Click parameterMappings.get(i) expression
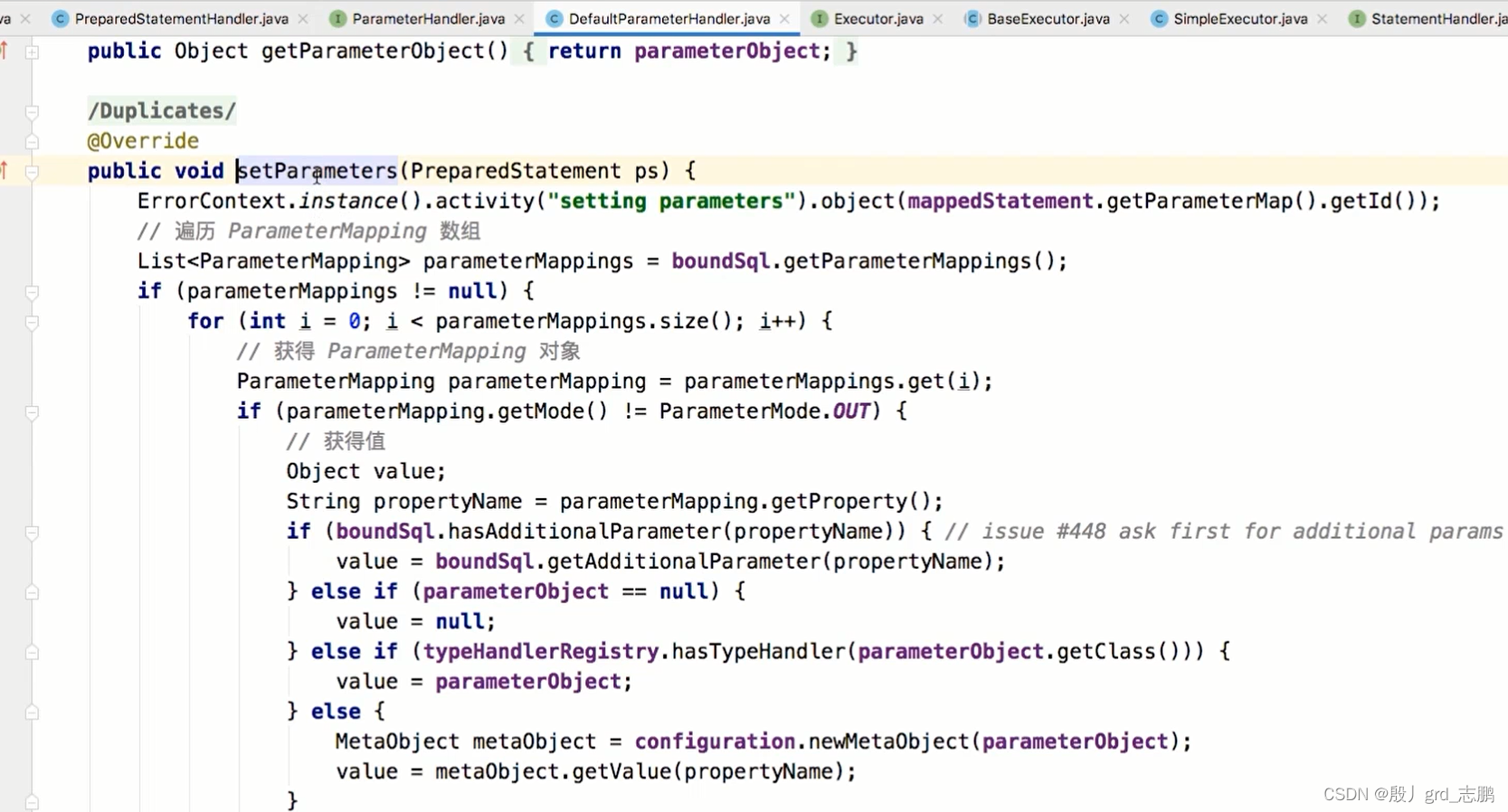The image size is (1508, 812). click(832, 382)
